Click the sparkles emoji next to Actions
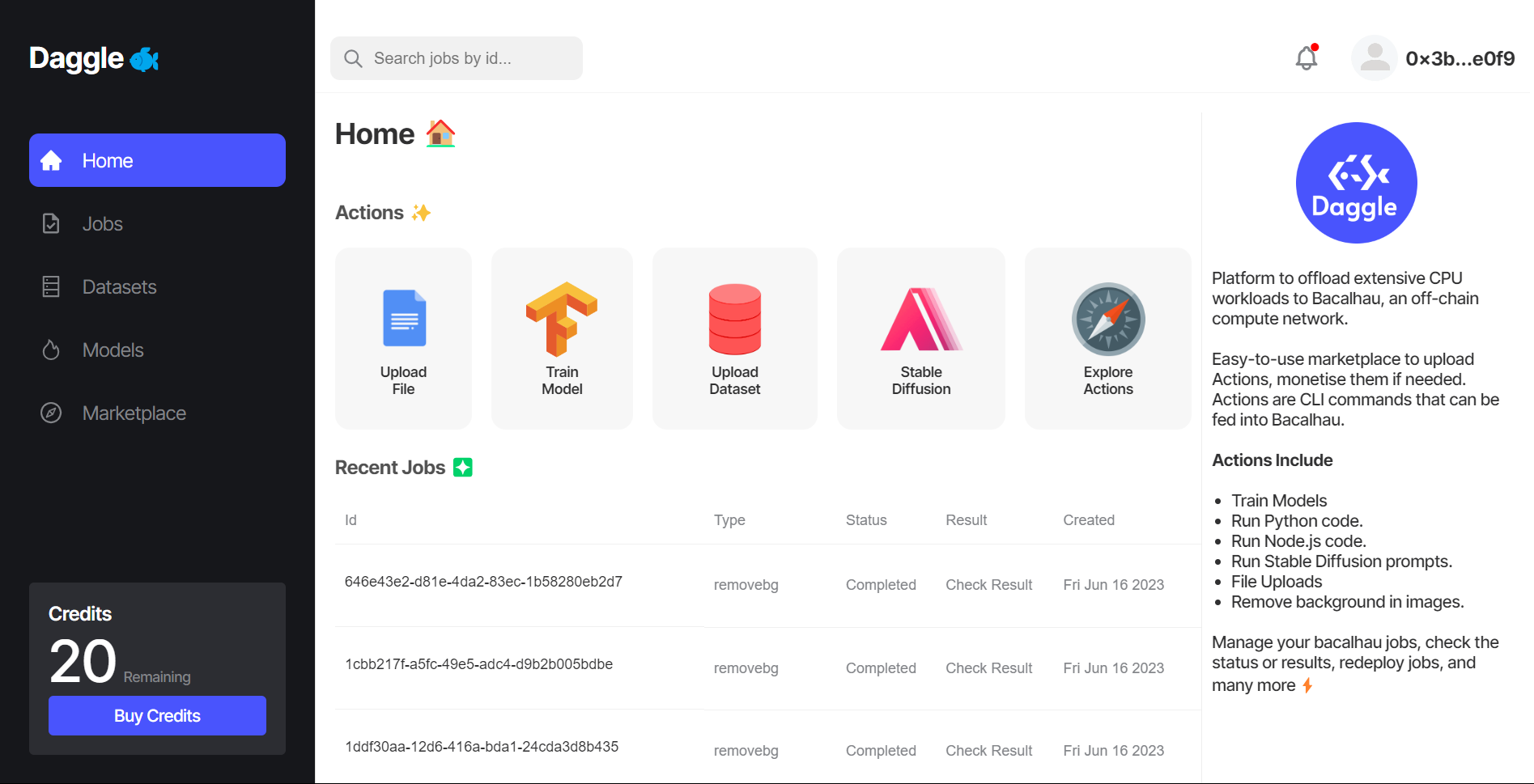Image resolution: width=1534 pixels, height=784 pixels. (421, 213)
